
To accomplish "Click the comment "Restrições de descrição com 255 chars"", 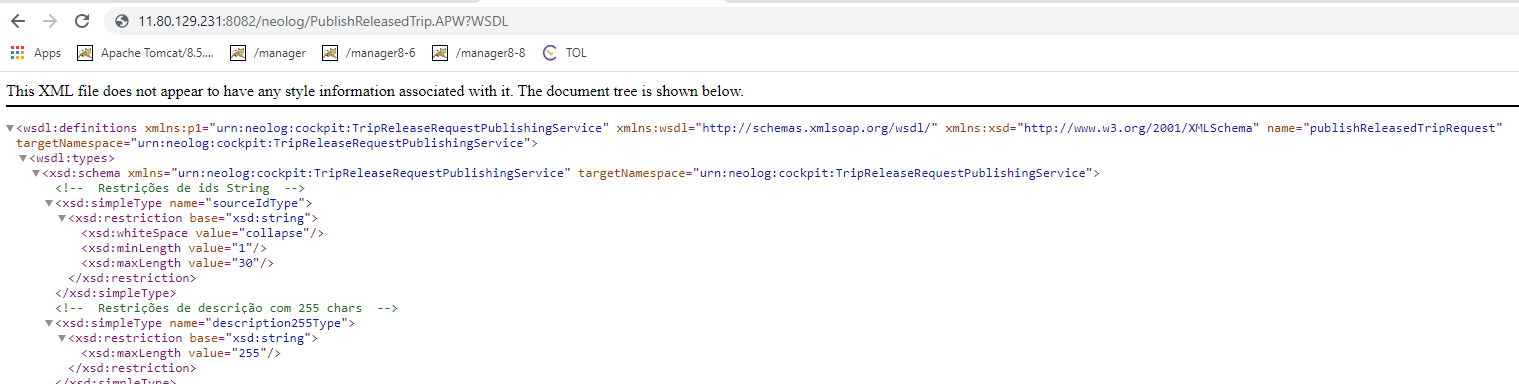I will (x=227, y=308).
